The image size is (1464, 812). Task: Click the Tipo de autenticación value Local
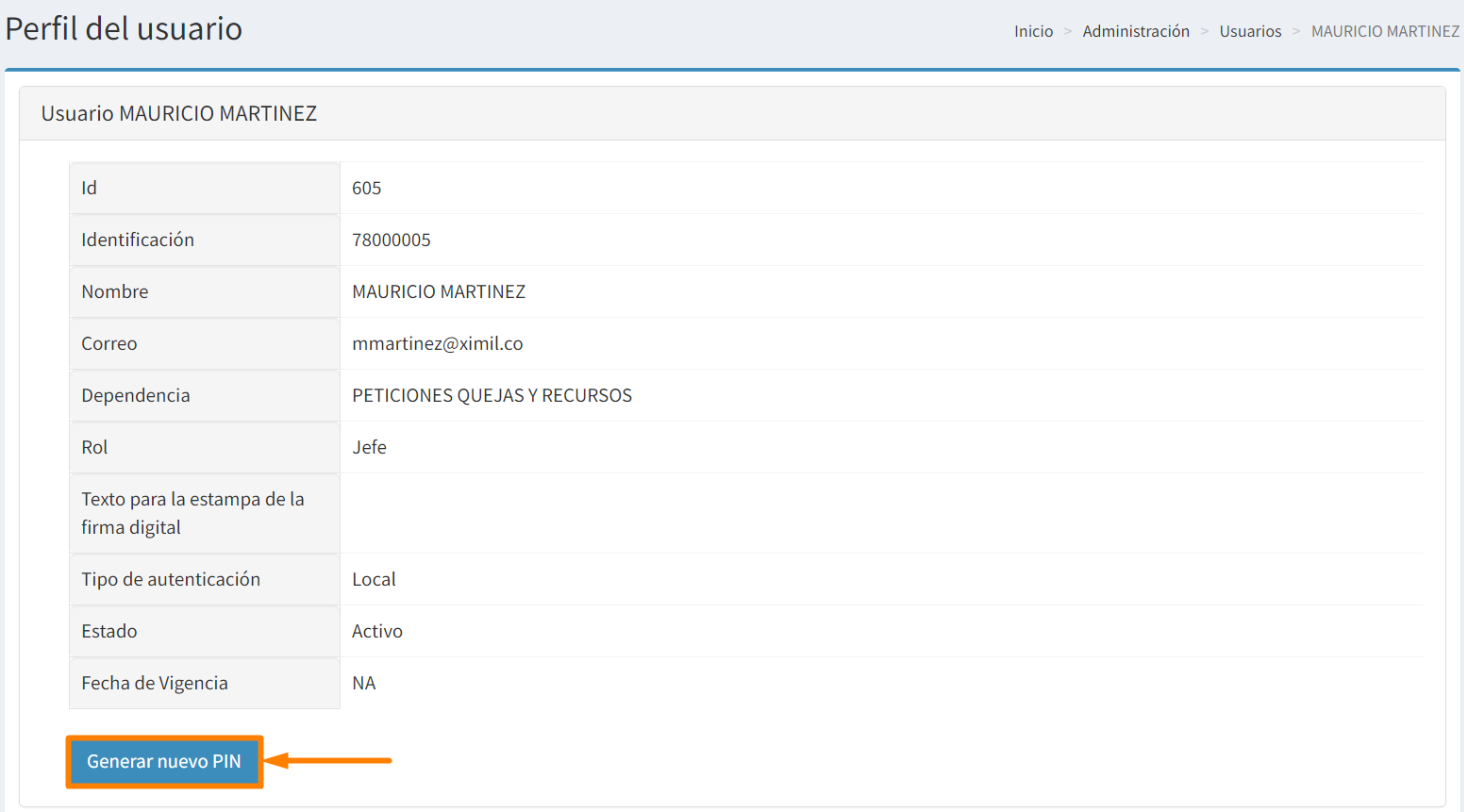(x=373, y=579)
